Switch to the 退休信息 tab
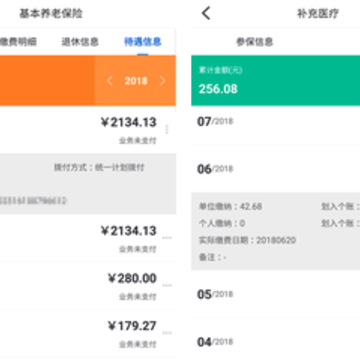Screen dimensions: 360x360 click(x=80, y=42)
